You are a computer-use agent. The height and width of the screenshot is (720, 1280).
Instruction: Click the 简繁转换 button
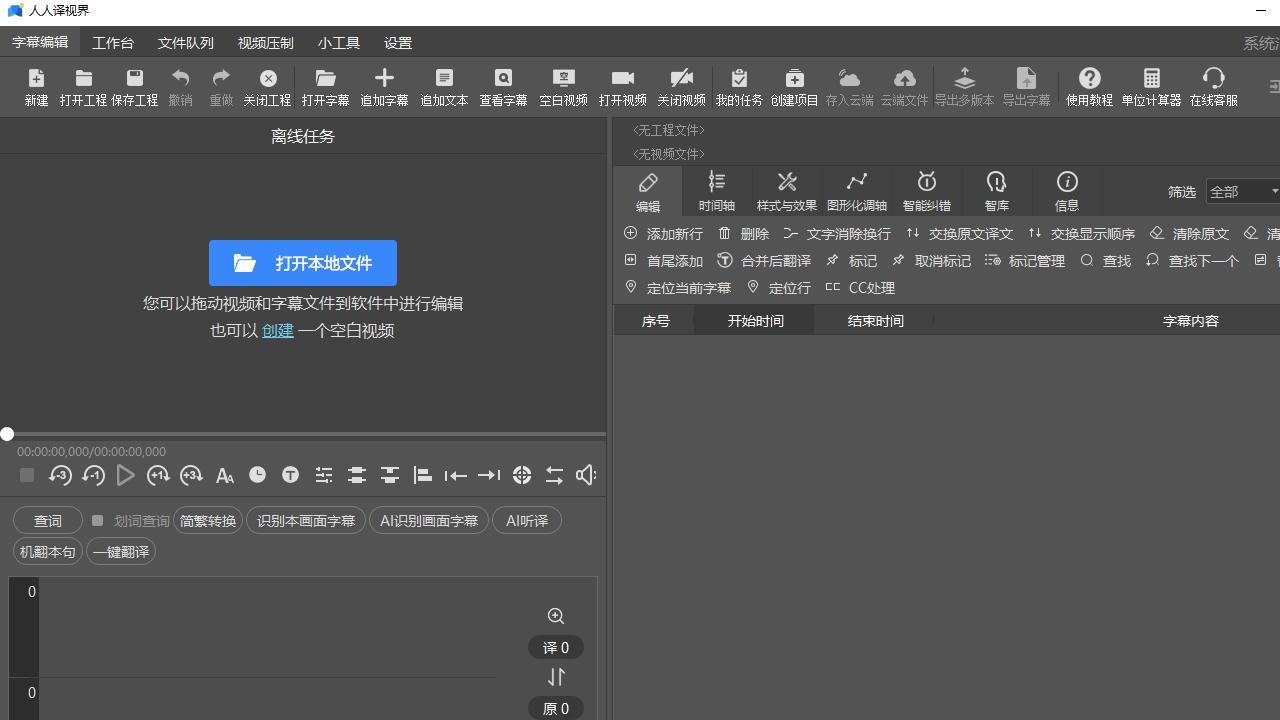click(208, 521)
